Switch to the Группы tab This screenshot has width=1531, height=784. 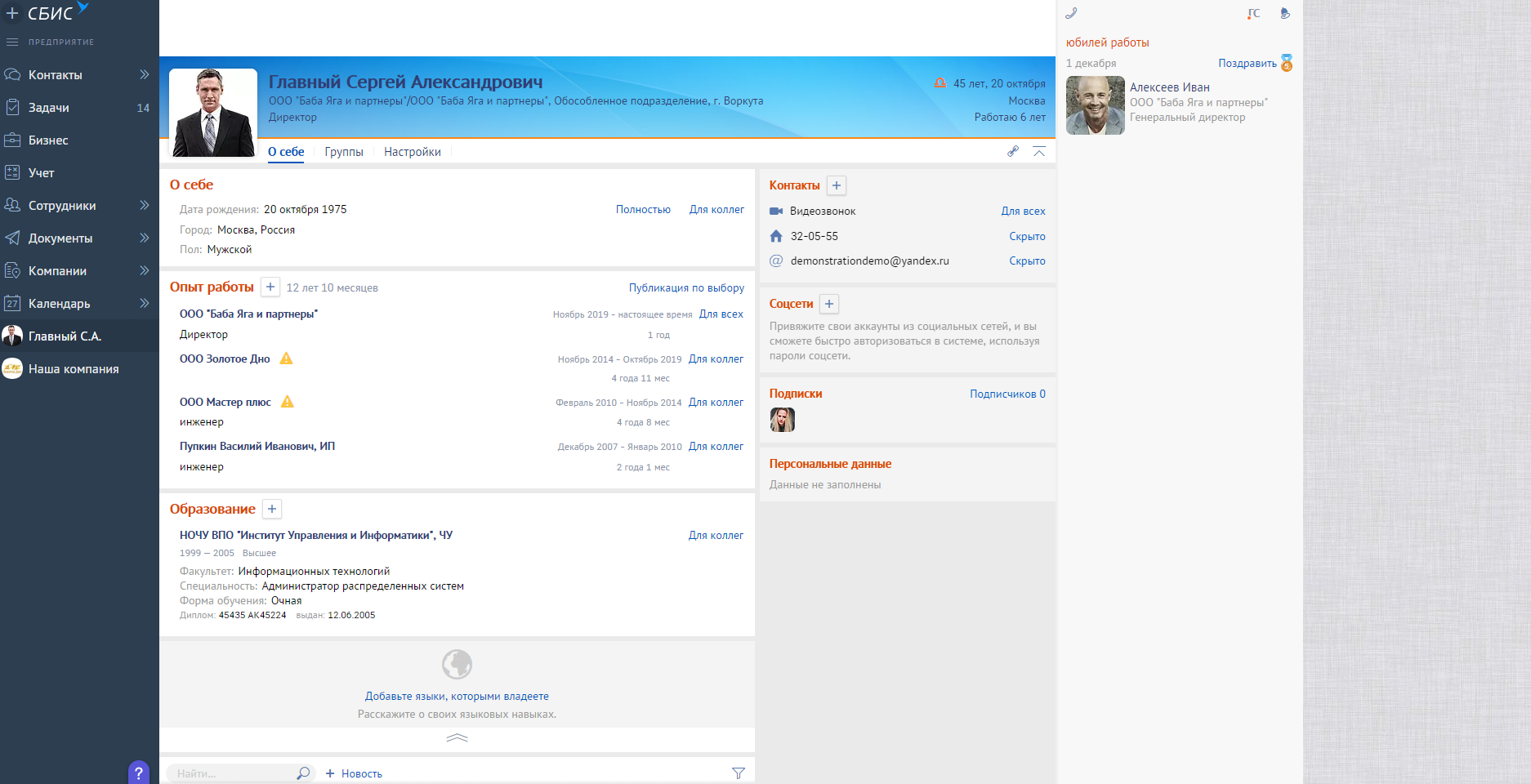pyautogui.click(x=344, y=152)
